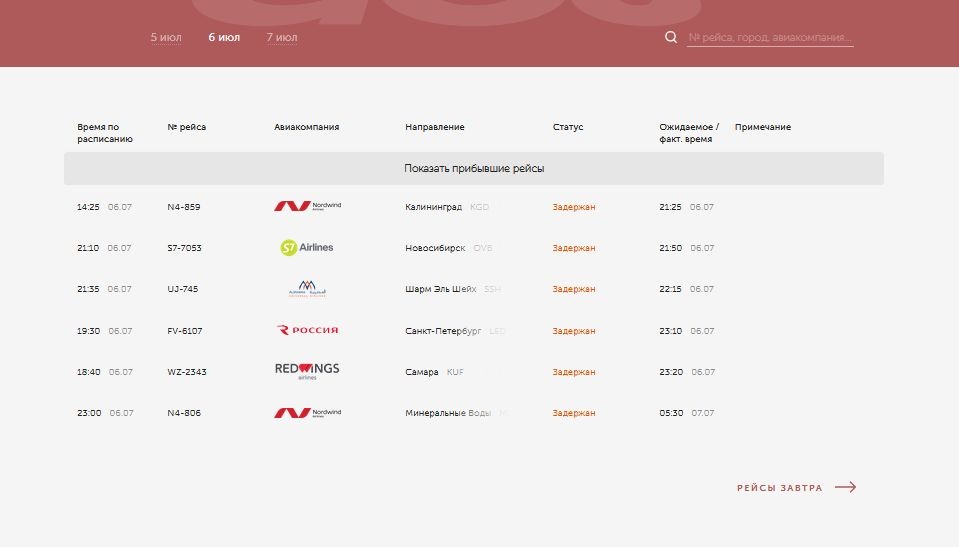
Task: Click the magnifying glass search icon
Action: pos(671,37)
